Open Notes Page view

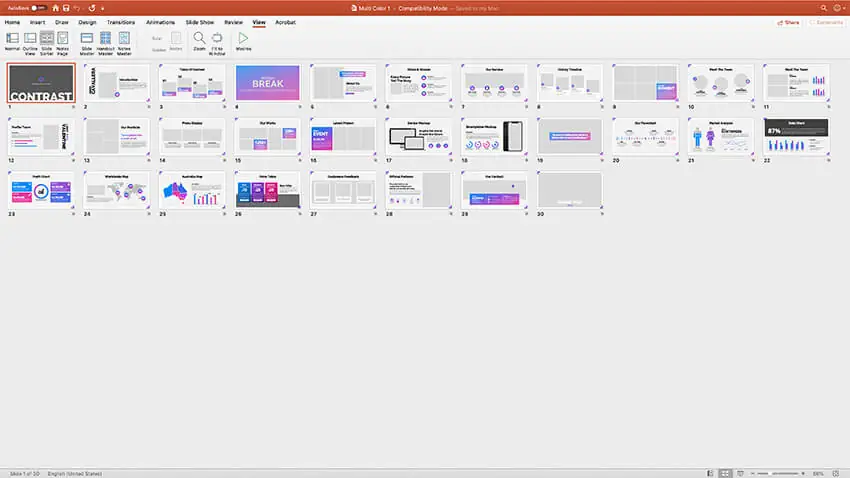click(63, 43)
